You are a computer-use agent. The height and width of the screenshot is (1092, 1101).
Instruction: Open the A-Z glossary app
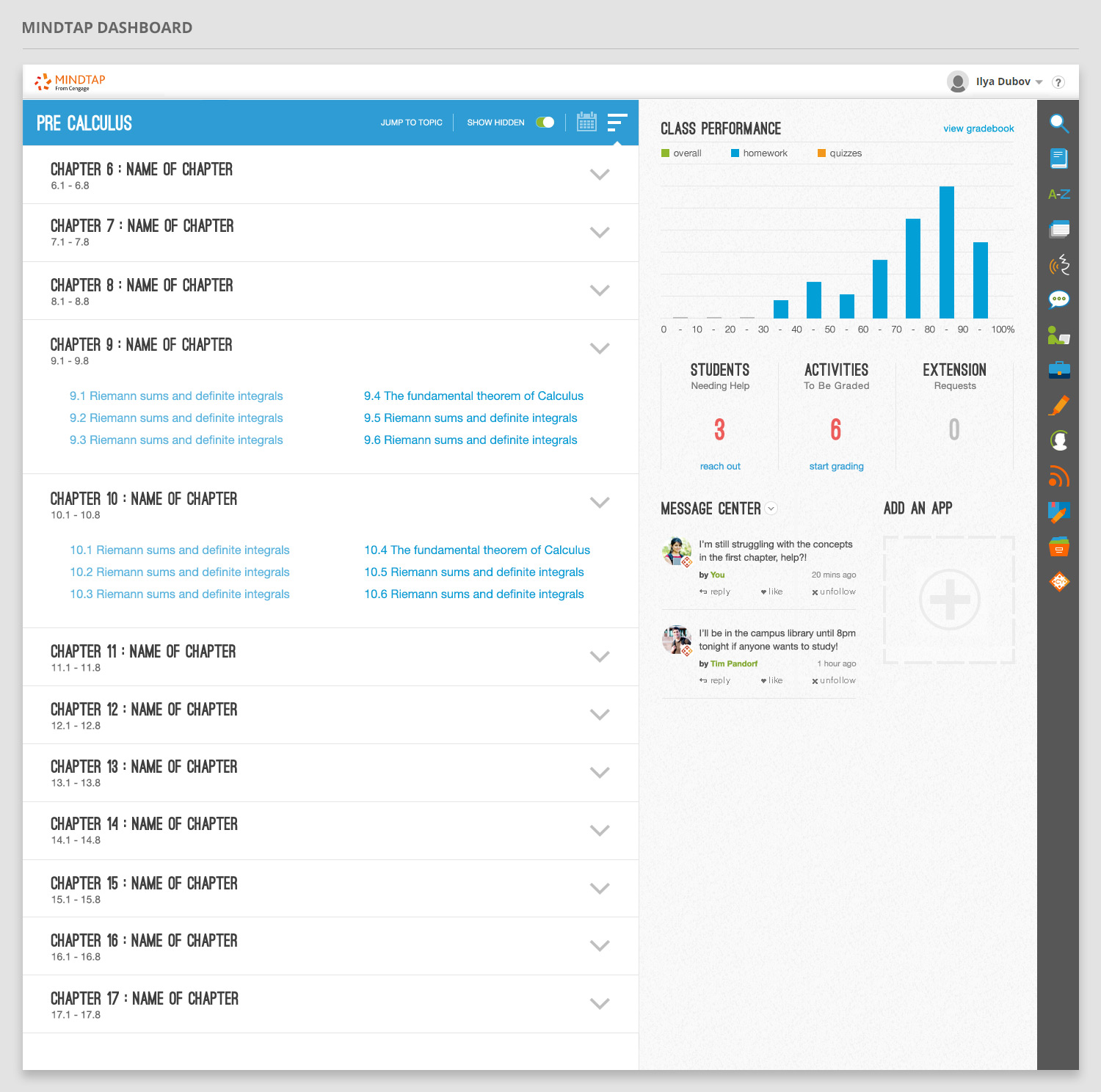(x=1058, y=194)
